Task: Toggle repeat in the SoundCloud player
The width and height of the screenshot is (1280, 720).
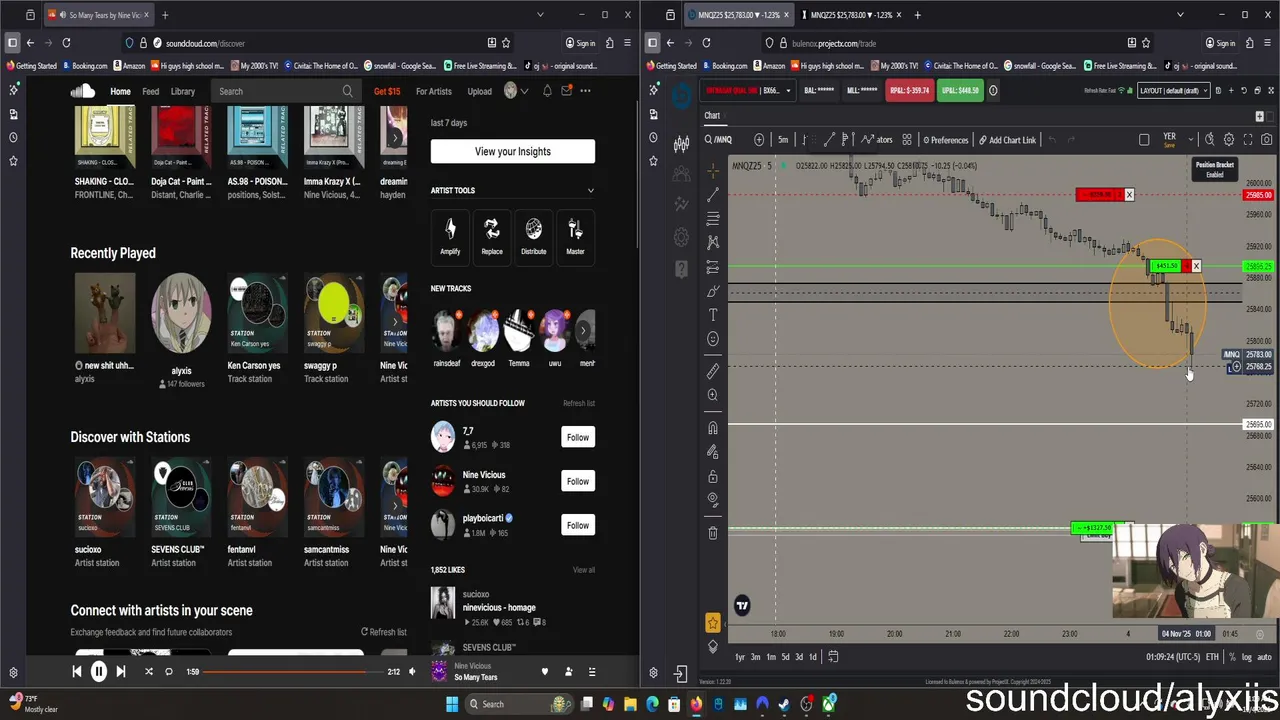Action: [x=169, y=672]
